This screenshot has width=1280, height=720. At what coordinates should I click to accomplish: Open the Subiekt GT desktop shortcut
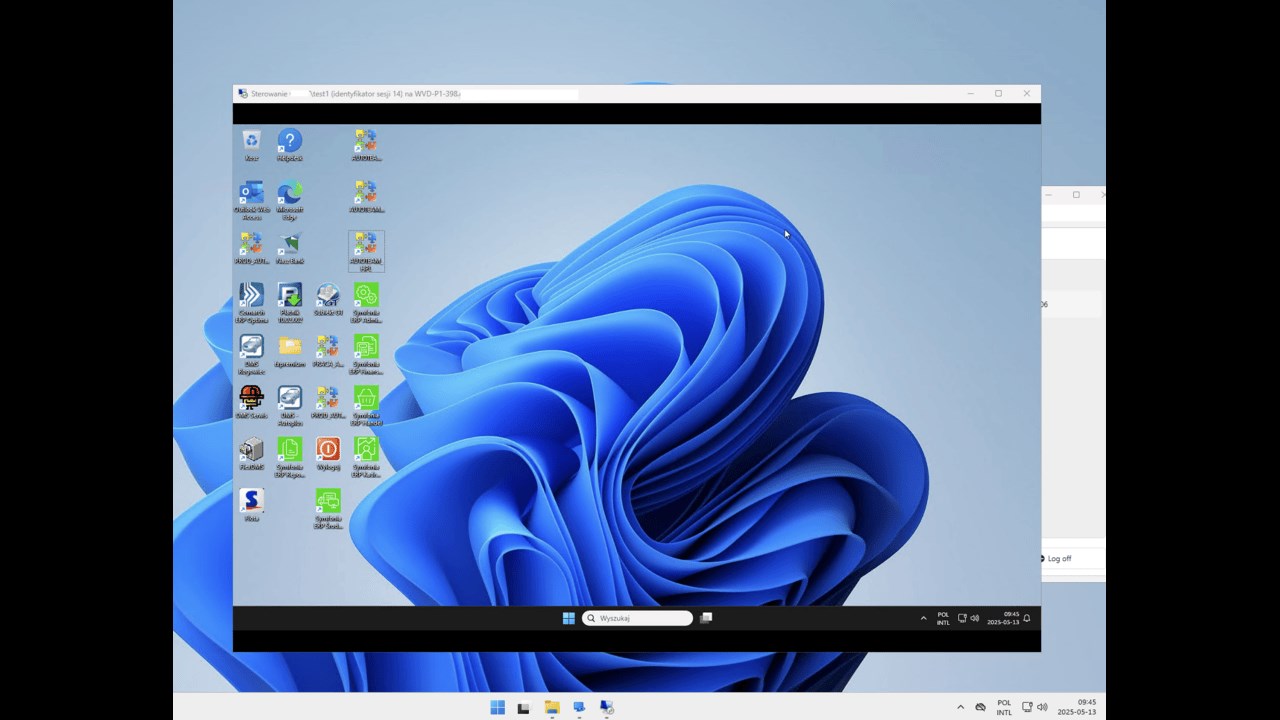point(328,299)
